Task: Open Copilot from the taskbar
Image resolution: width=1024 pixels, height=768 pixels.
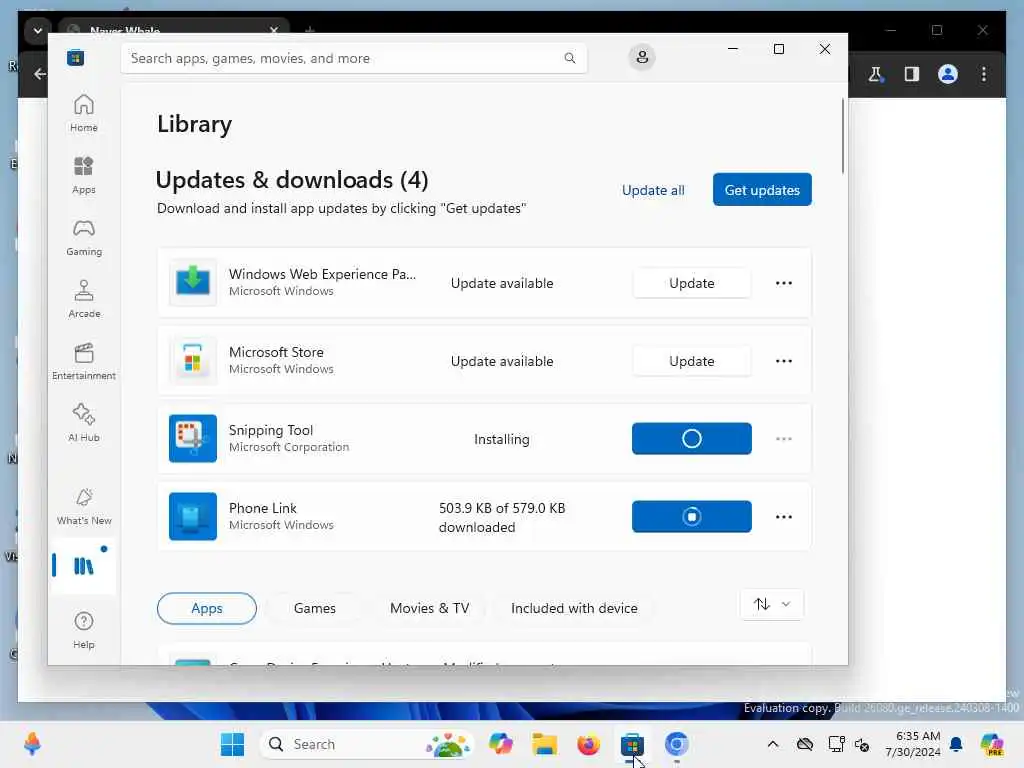Action: coord(500,744)
